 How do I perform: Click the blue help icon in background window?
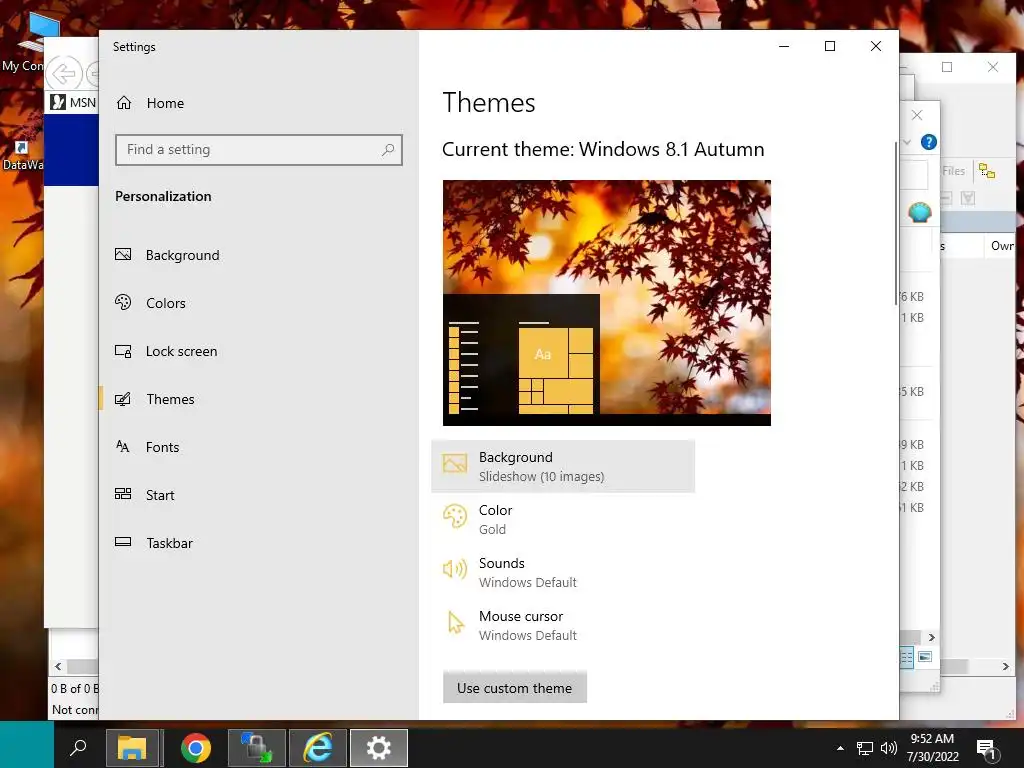click(929, 142)
